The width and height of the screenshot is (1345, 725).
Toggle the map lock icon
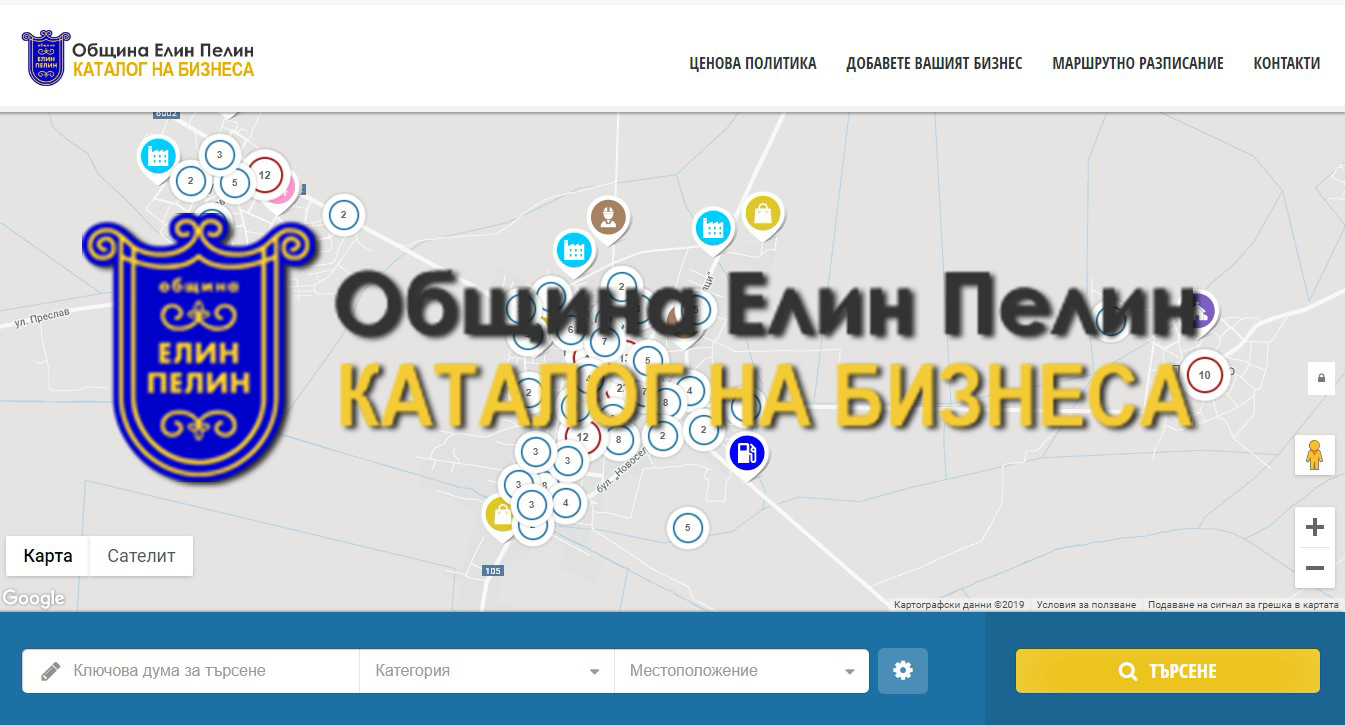click(1321, 379)
